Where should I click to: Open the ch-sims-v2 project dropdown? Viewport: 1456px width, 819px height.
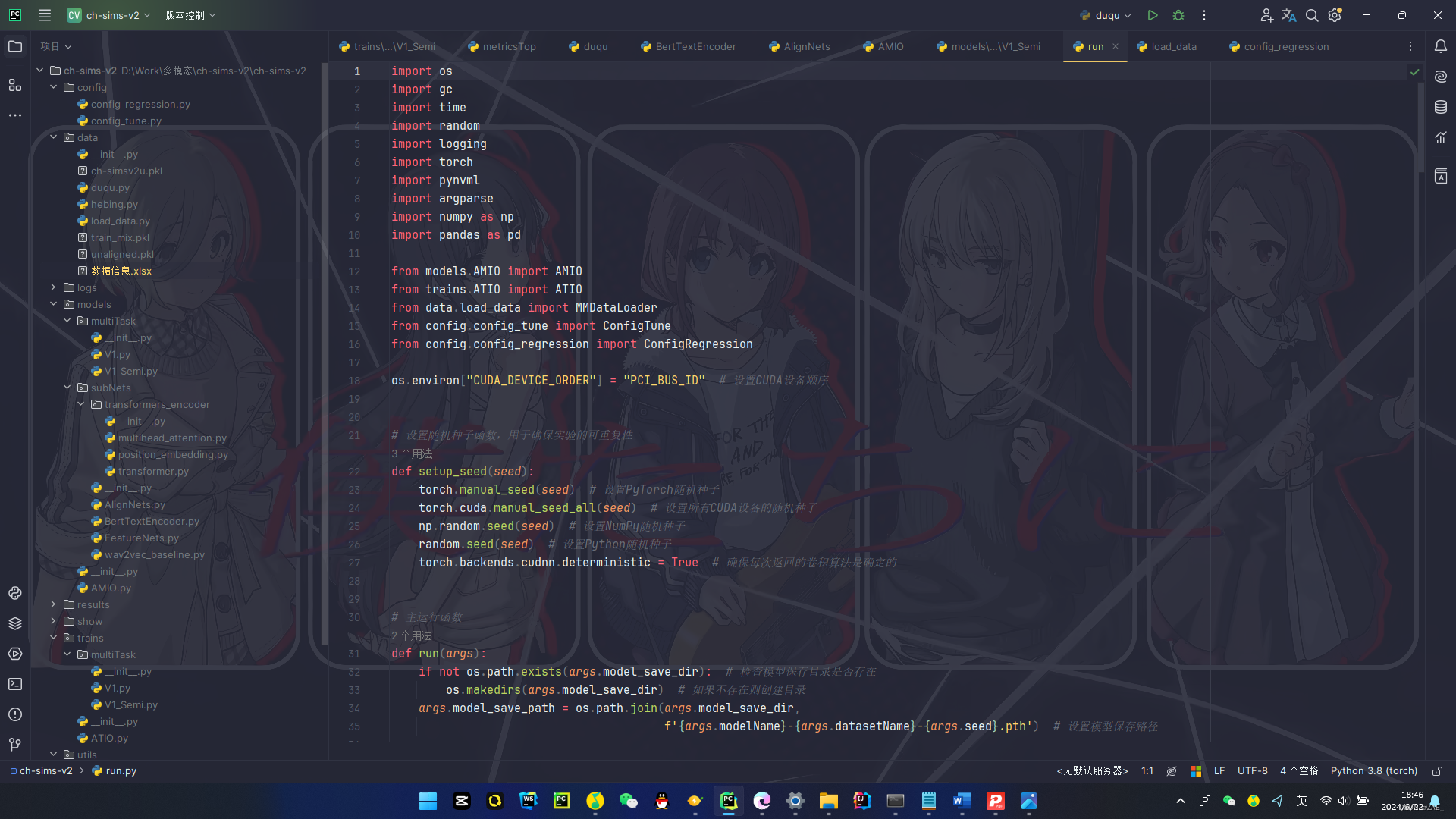tap(108, 15)
